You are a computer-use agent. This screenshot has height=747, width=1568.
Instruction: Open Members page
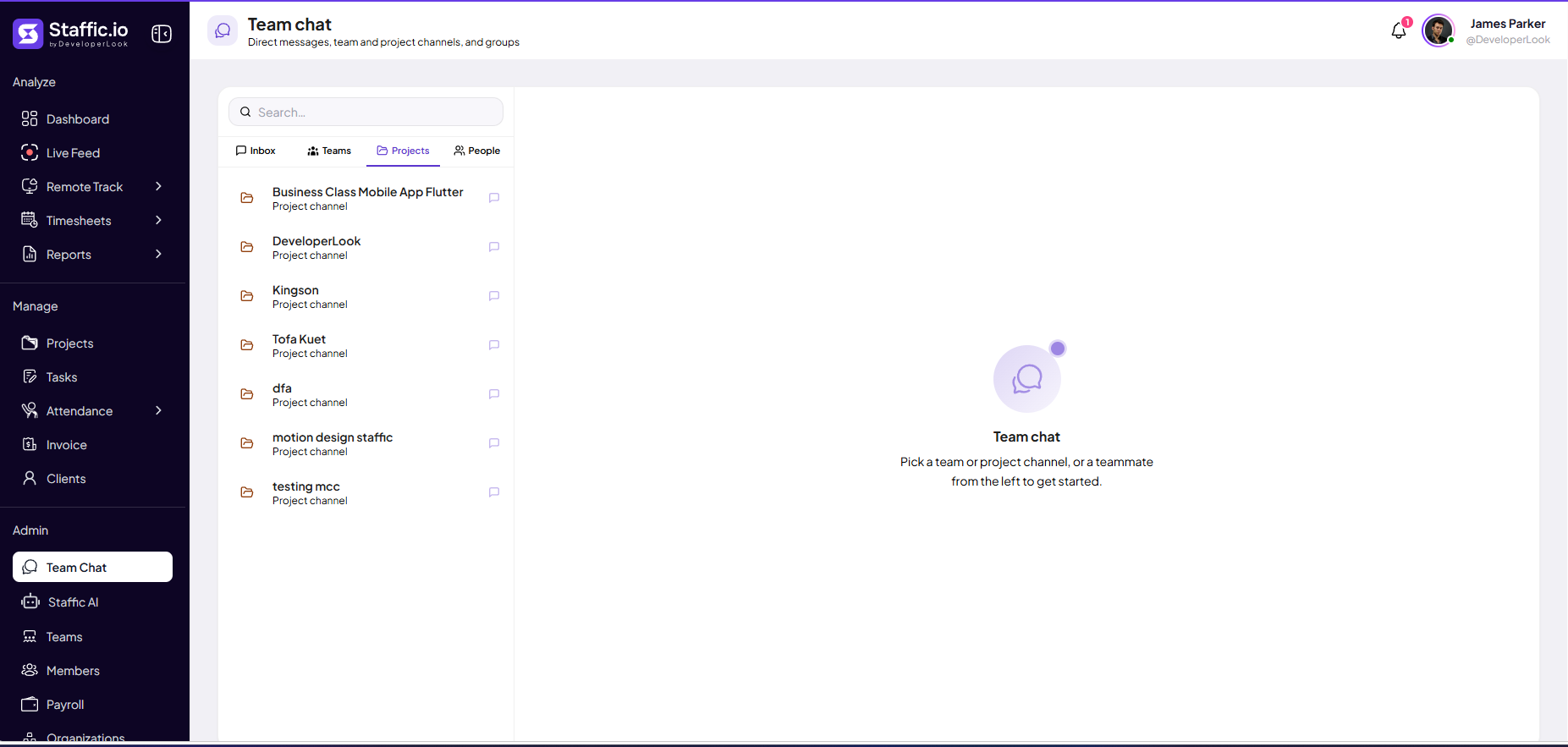pos(92,671)
